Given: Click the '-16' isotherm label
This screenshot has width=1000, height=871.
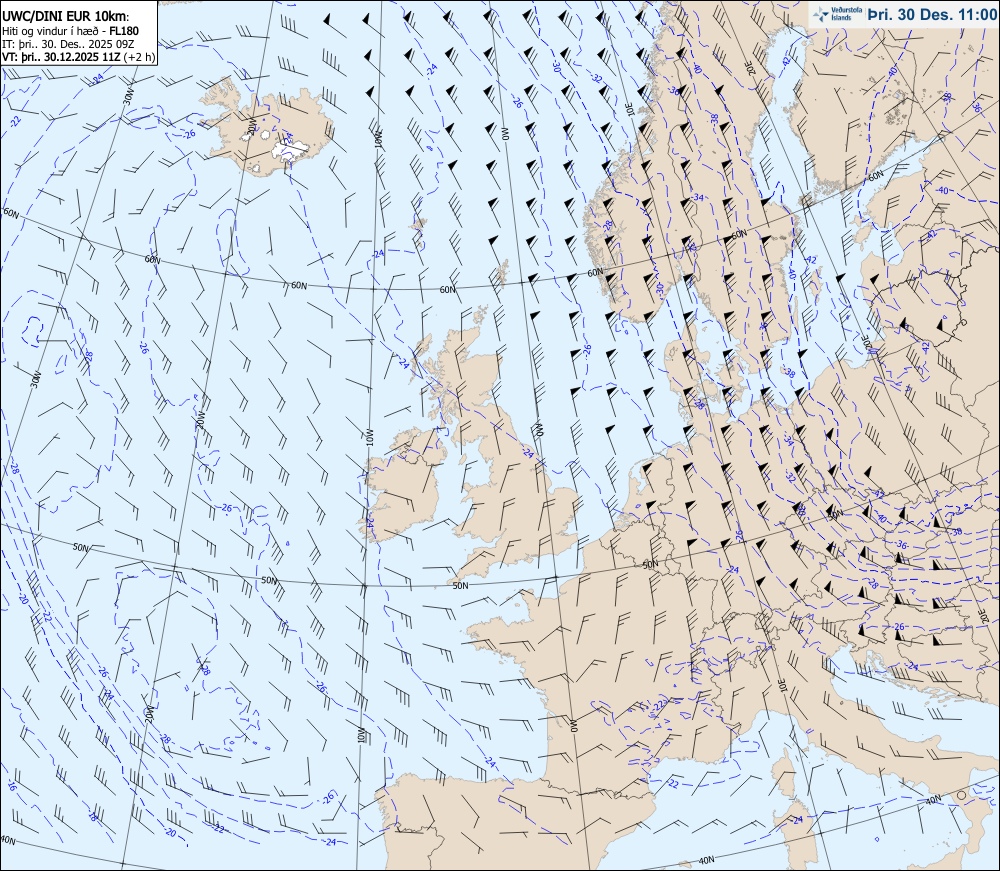Looking at the screenshot, I should click(11, 786).
